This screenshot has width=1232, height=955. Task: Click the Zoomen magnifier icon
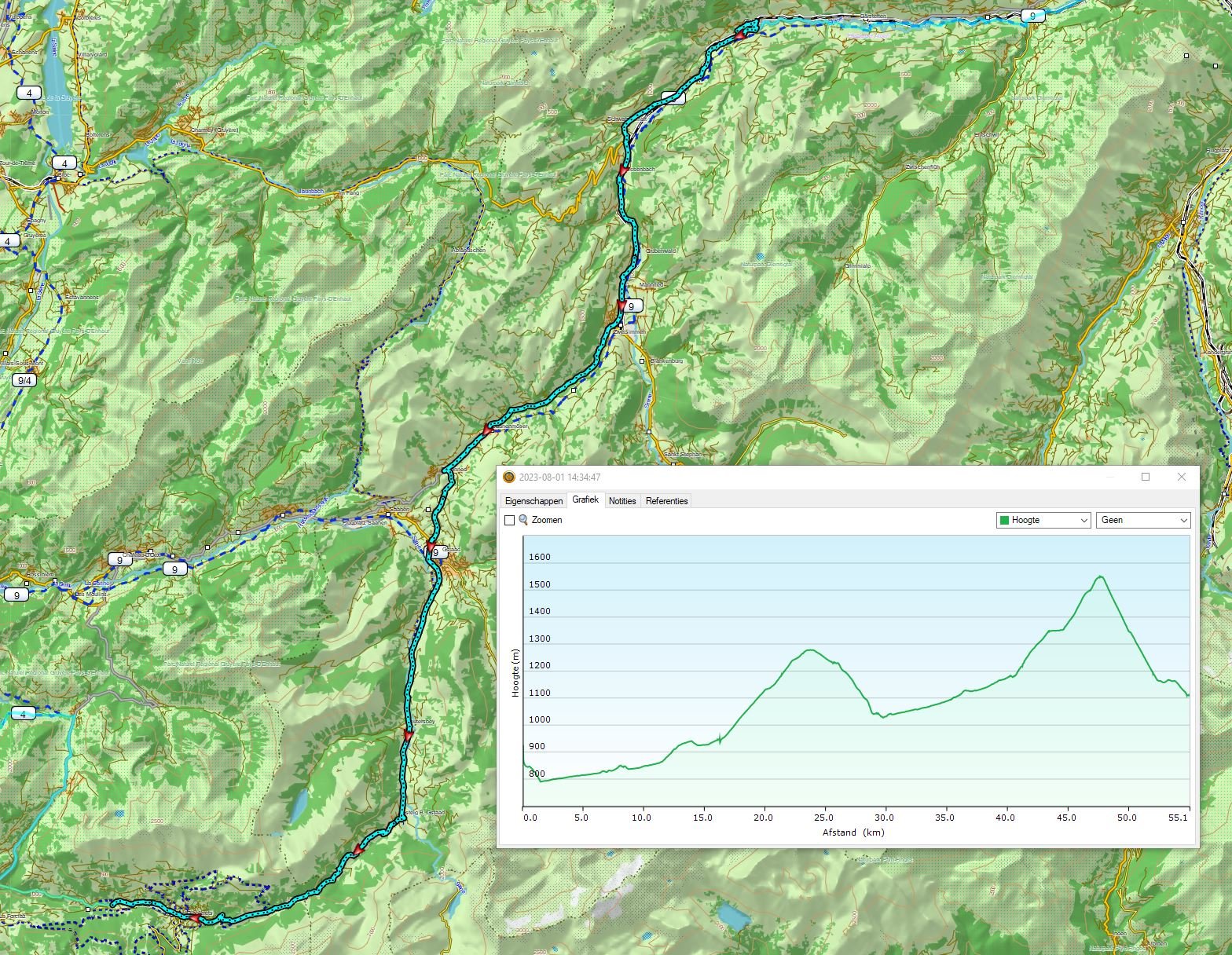pos(523,520)
